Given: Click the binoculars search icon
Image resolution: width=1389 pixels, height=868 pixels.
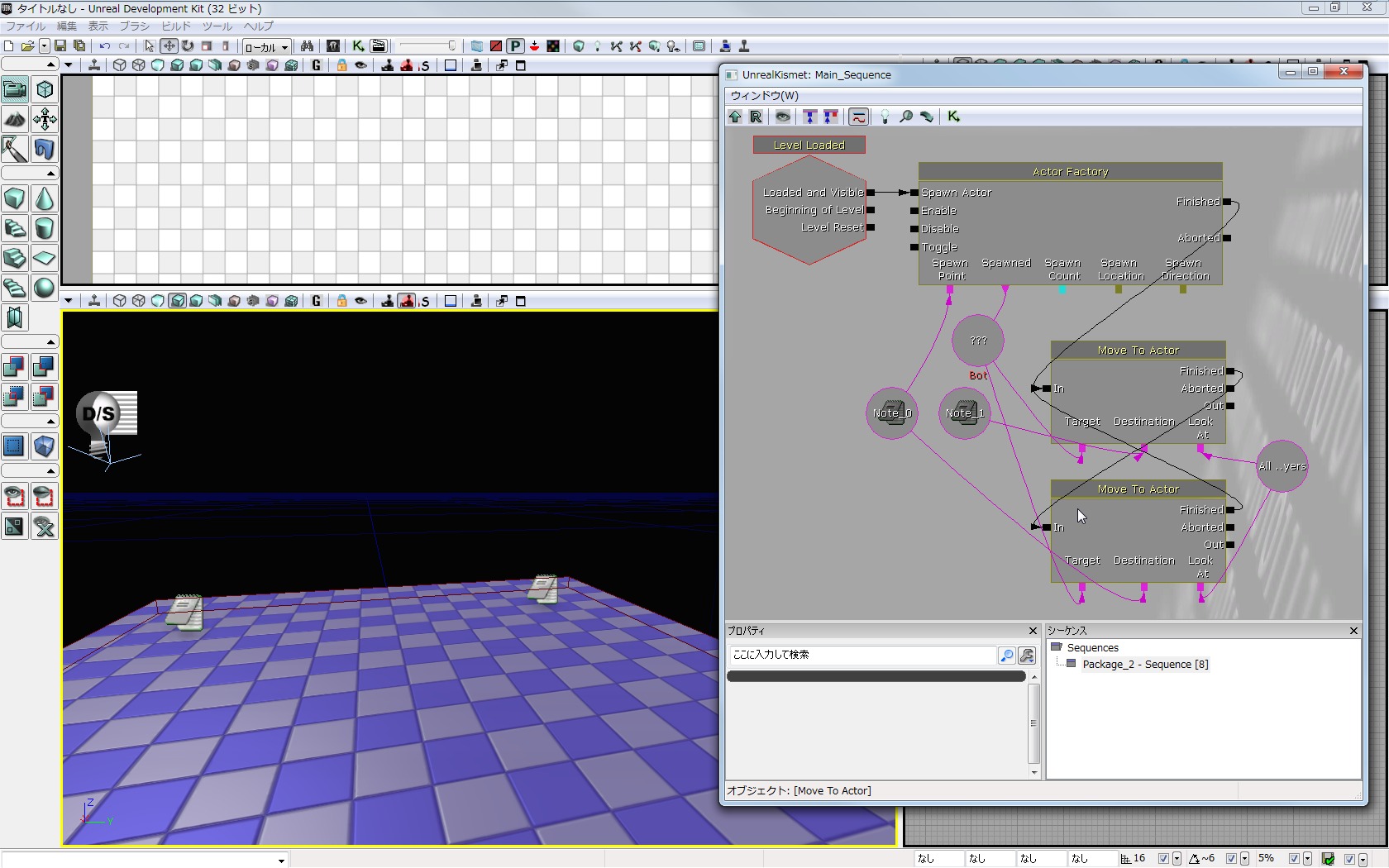Looking at the screenshot, I should (307, 46).
